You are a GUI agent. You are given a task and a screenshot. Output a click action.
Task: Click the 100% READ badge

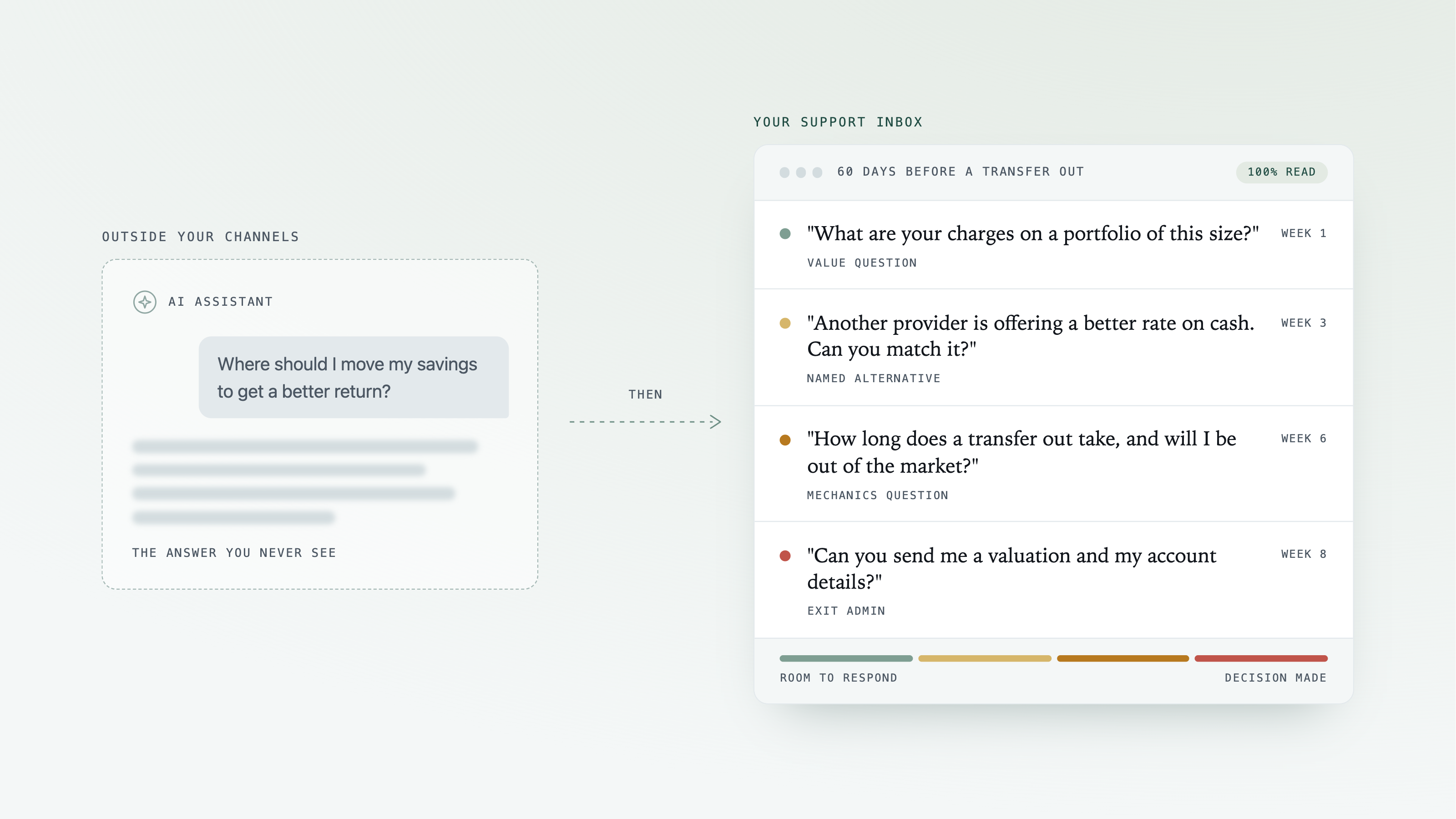point(1281,172)
